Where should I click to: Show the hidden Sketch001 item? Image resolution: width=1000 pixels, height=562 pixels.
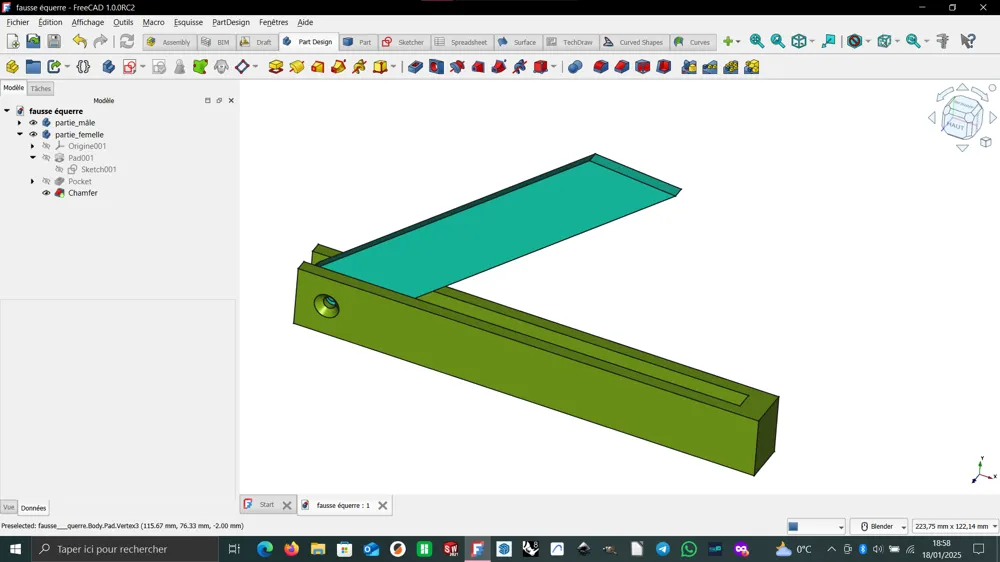click(x=59, y=170)
